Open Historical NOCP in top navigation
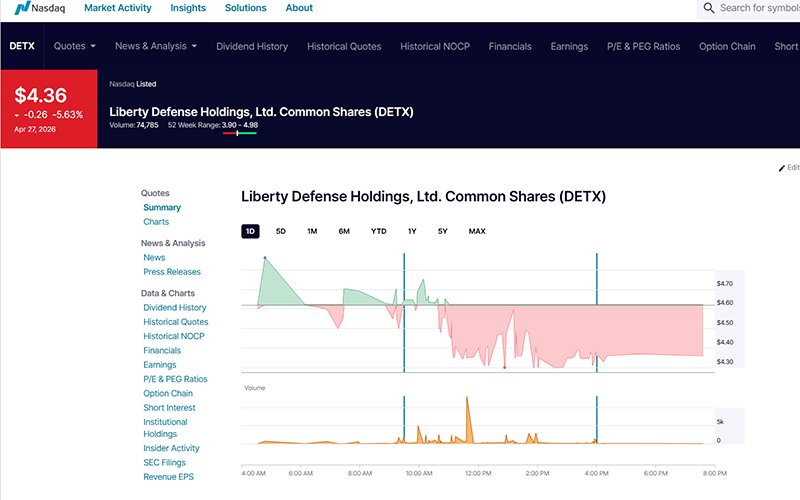Image resolution: width=800 pixels, height=500 pixels. tap(435, 46)
